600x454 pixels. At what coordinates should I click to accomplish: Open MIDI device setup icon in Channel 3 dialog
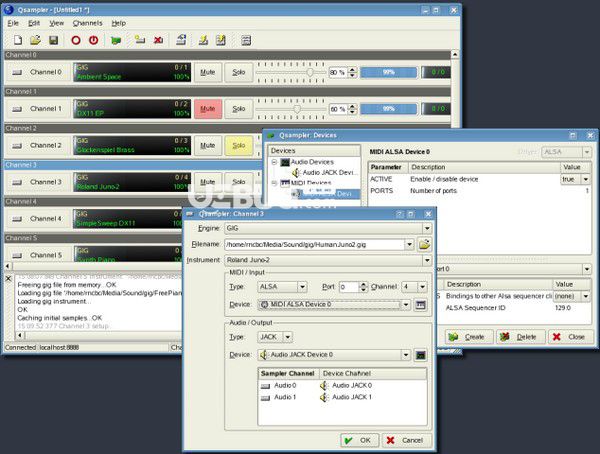[420, 305]
